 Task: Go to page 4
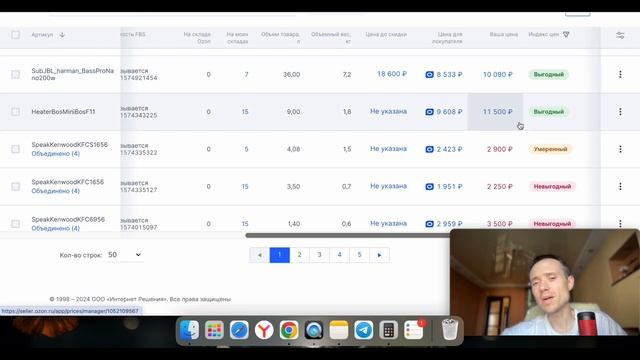[340, 255]
